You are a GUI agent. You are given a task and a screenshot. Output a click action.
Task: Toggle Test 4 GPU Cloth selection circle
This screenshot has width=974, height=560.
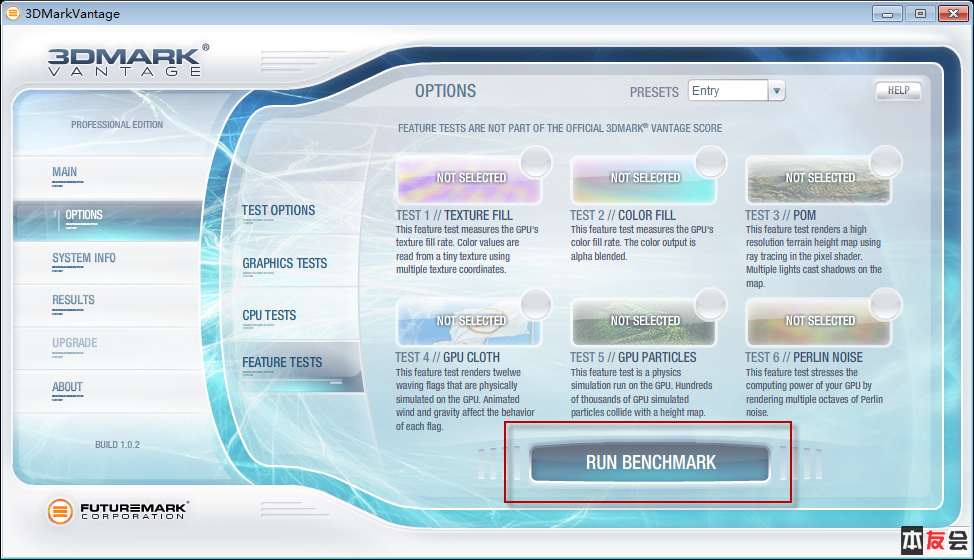pos(536,304)
